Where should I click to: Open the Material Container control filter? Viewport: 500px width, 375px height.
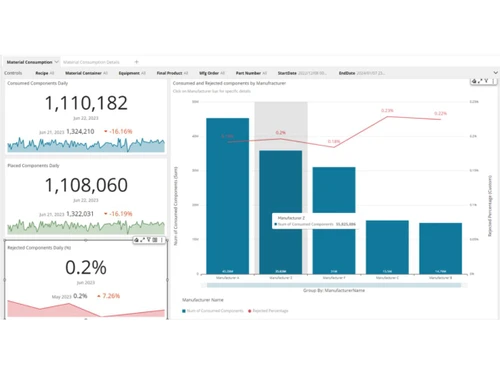86,73
